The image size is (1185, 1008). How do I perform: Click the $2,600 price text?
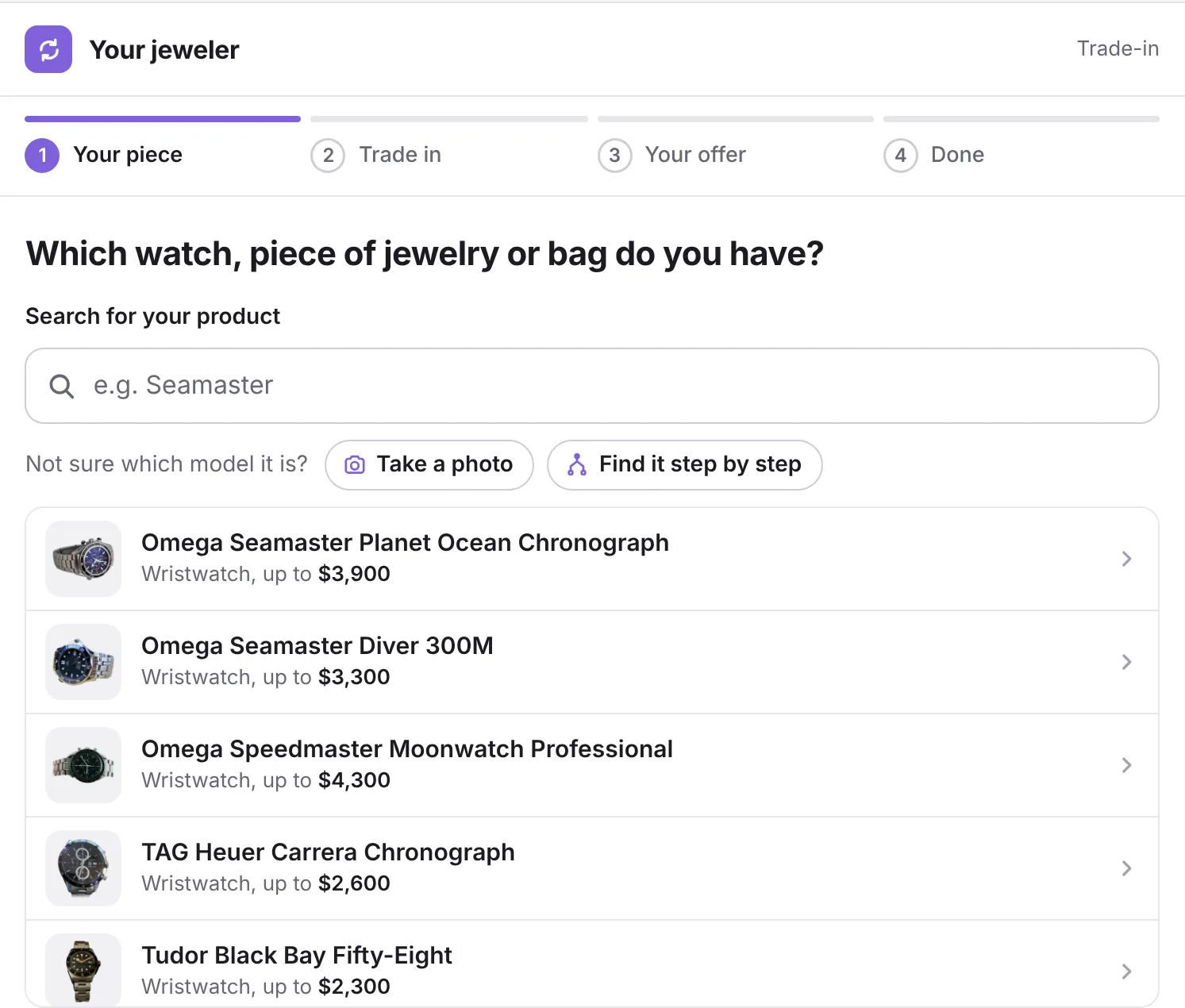(354, 883)
